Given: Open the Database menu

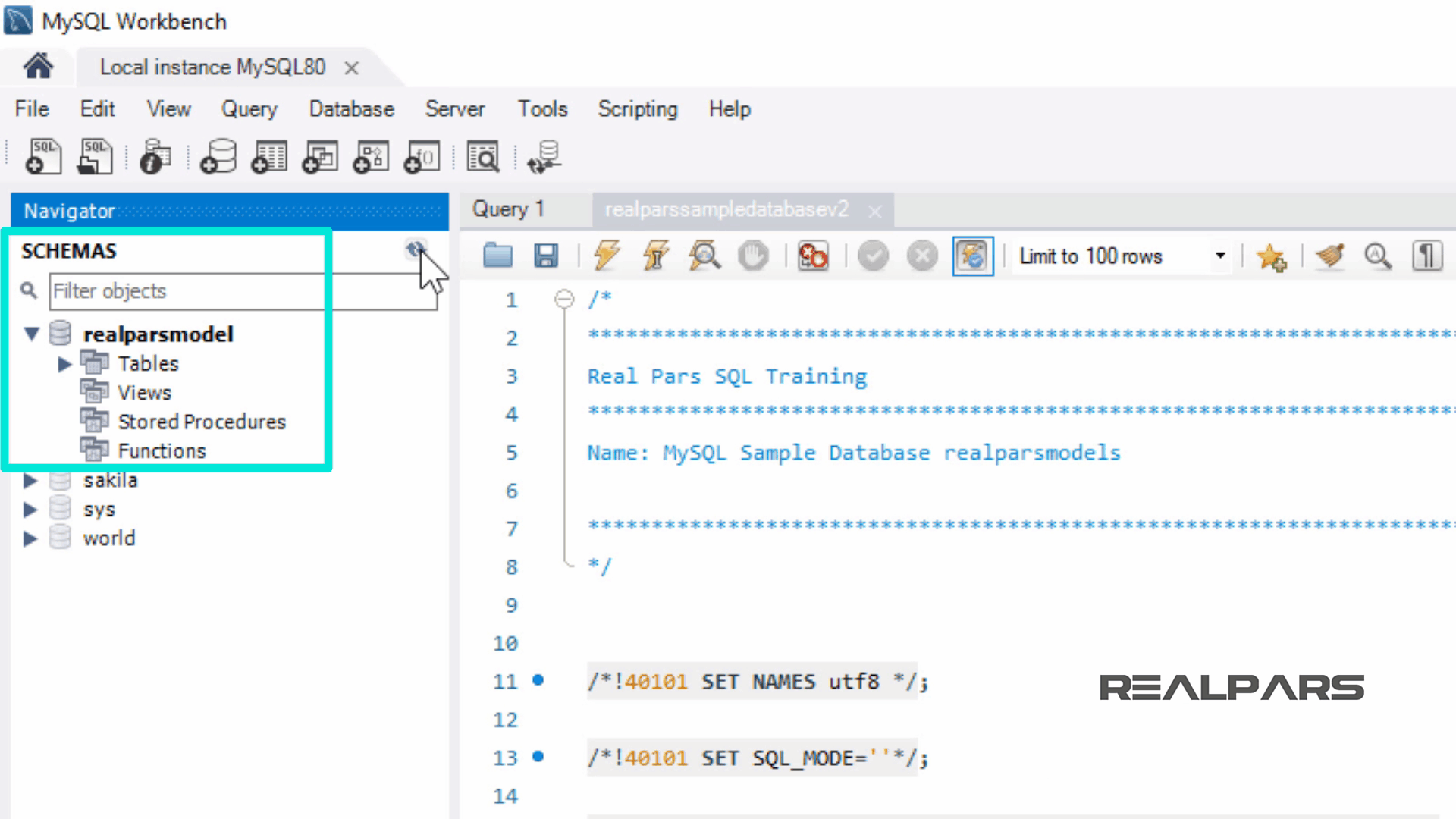Looking at the screenshot, I should pyautogui.click(x=351, y=109).
